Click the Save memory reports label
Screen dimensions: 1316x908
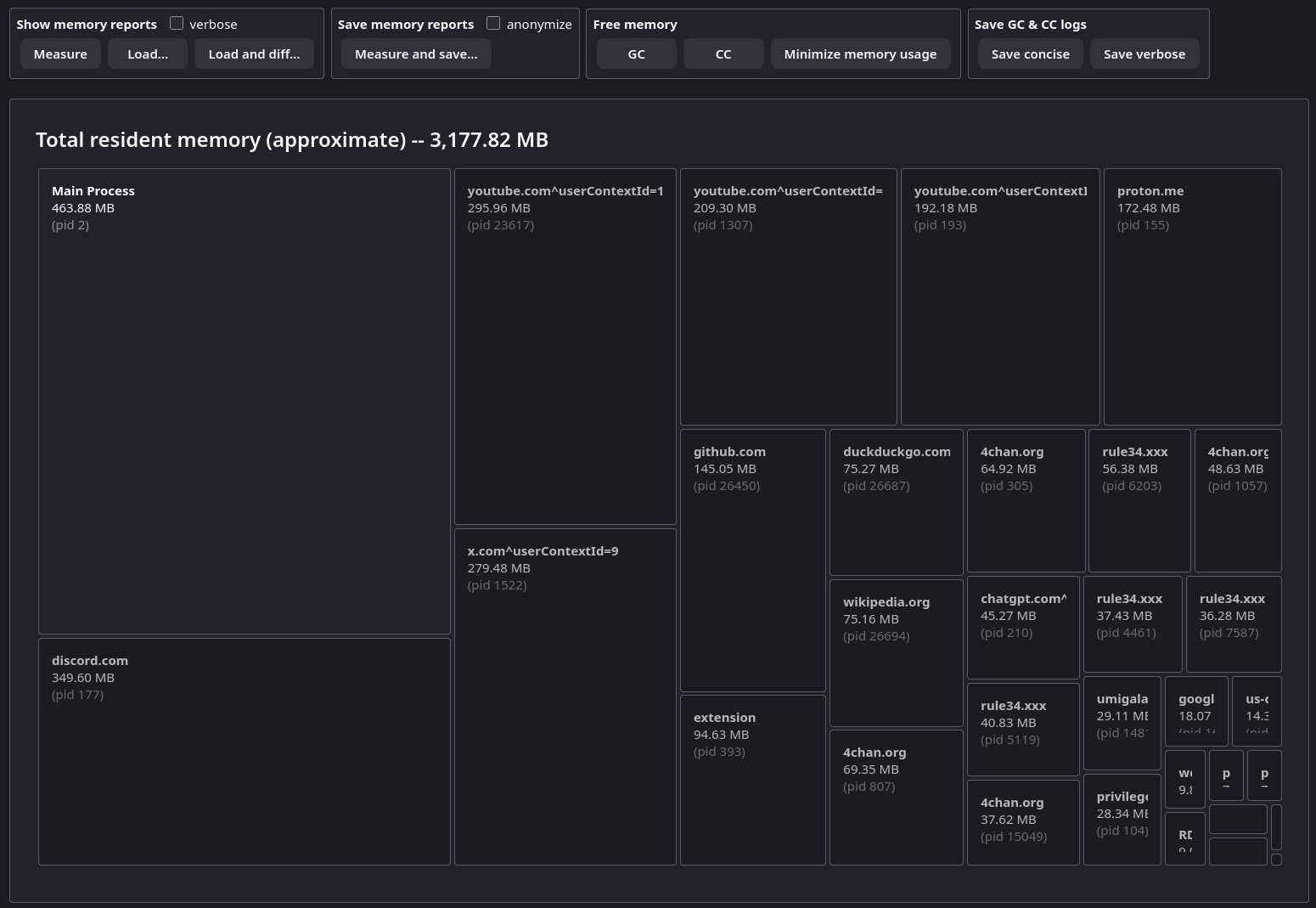click(x=406, y=25)
